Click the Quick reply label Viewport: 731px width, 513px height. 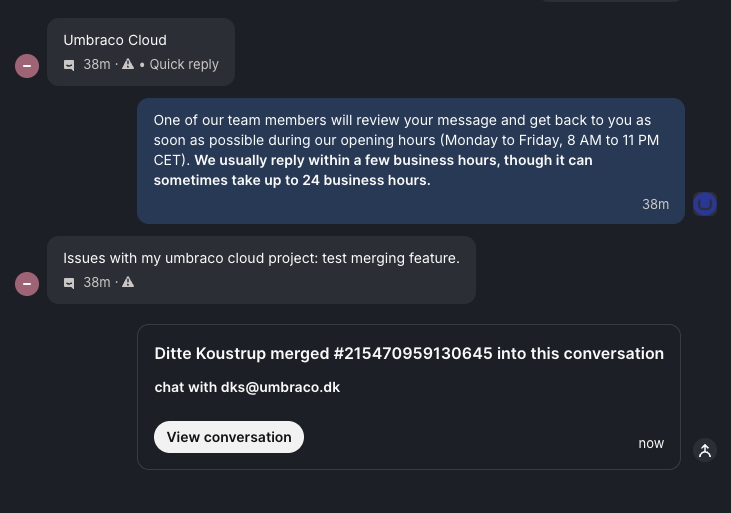tap(184, 64)
